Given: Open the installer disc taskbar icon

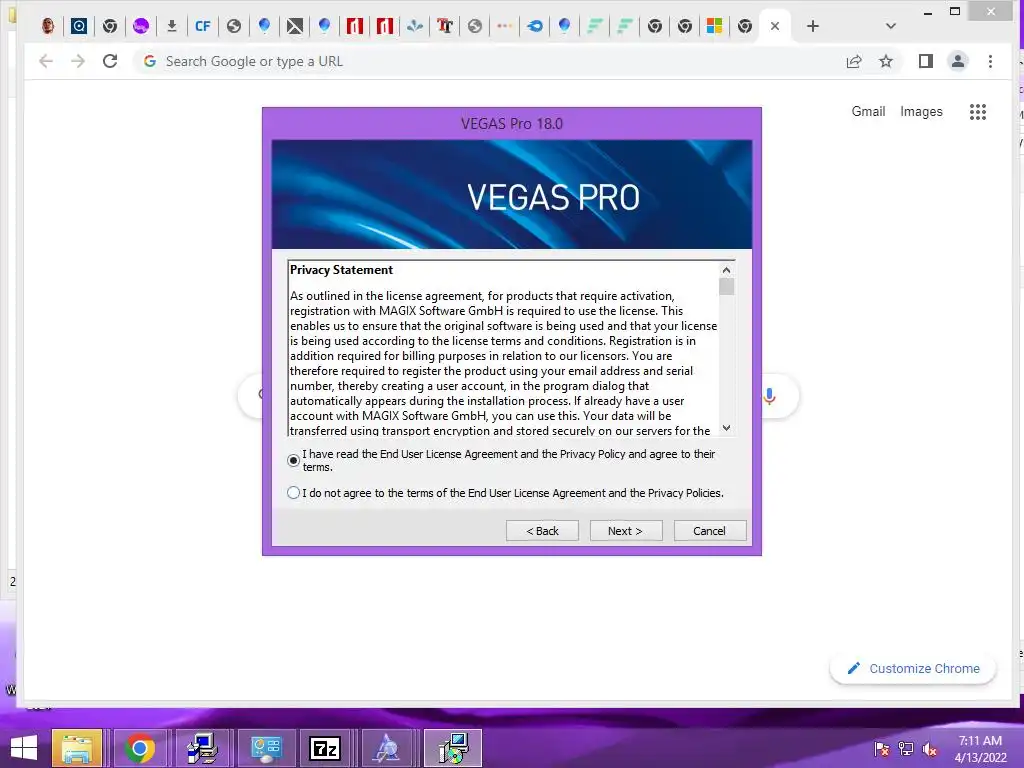Looking at the screenshot, I should 453,748.
